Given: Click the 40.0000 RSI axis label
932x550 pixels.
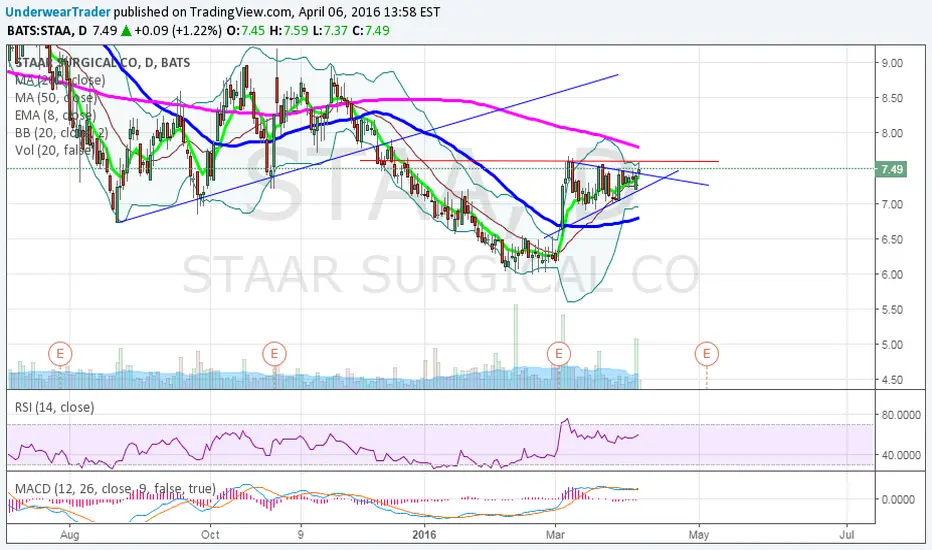Looking at the screenshot, I should click(x=901, y=455).
